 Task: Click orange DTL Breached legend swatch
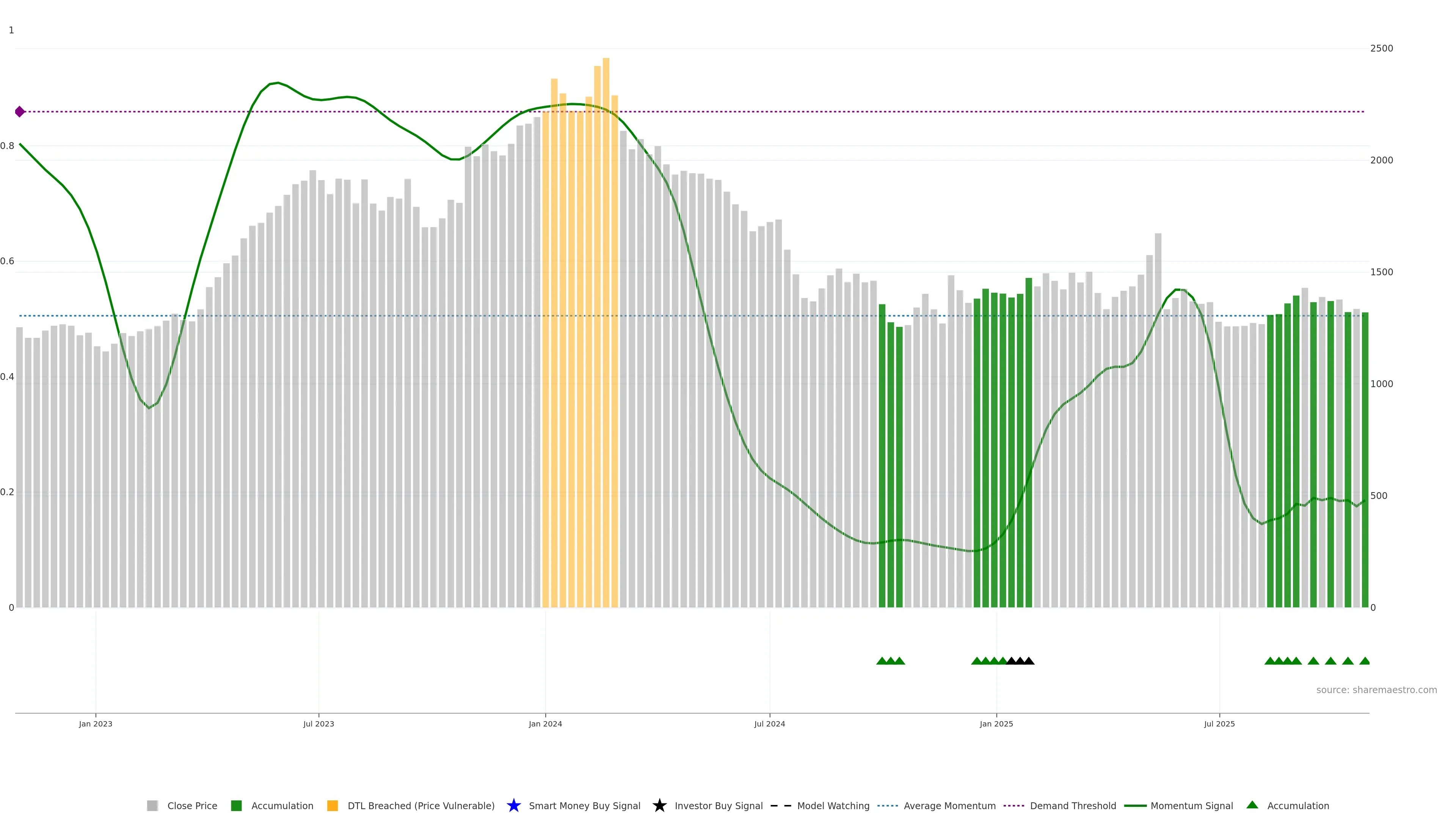[333, 805]
